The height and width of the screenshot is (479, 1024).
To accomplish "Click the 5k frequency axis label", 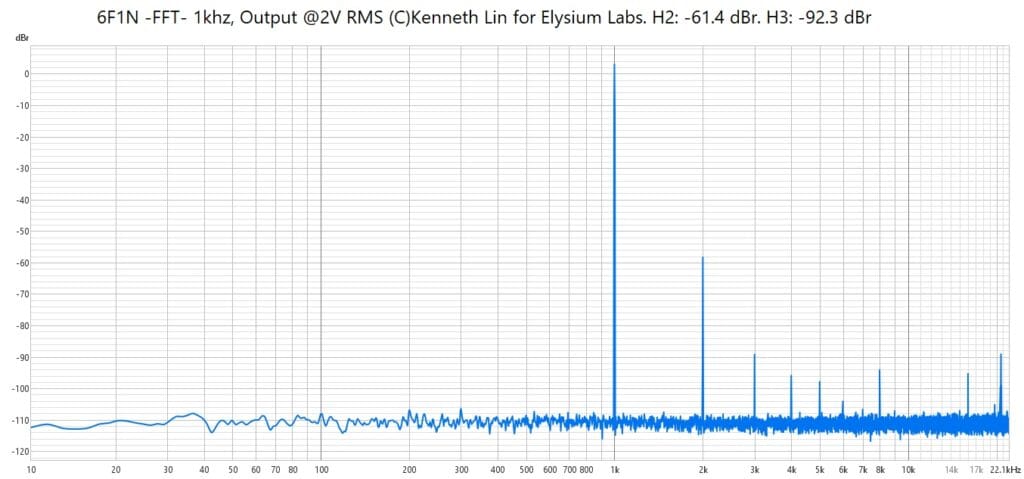I will [820, 470].
